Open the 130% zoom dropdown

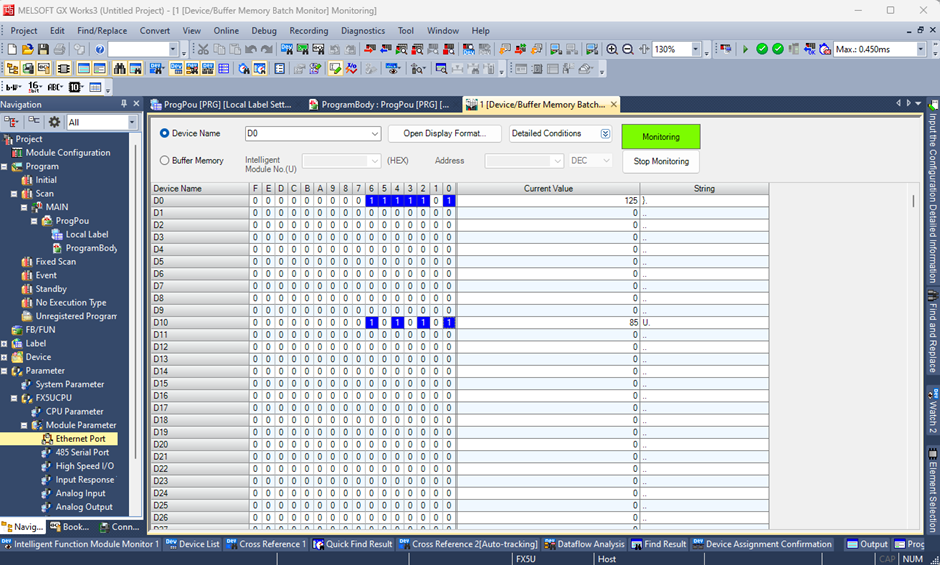(x=696, y=49)
